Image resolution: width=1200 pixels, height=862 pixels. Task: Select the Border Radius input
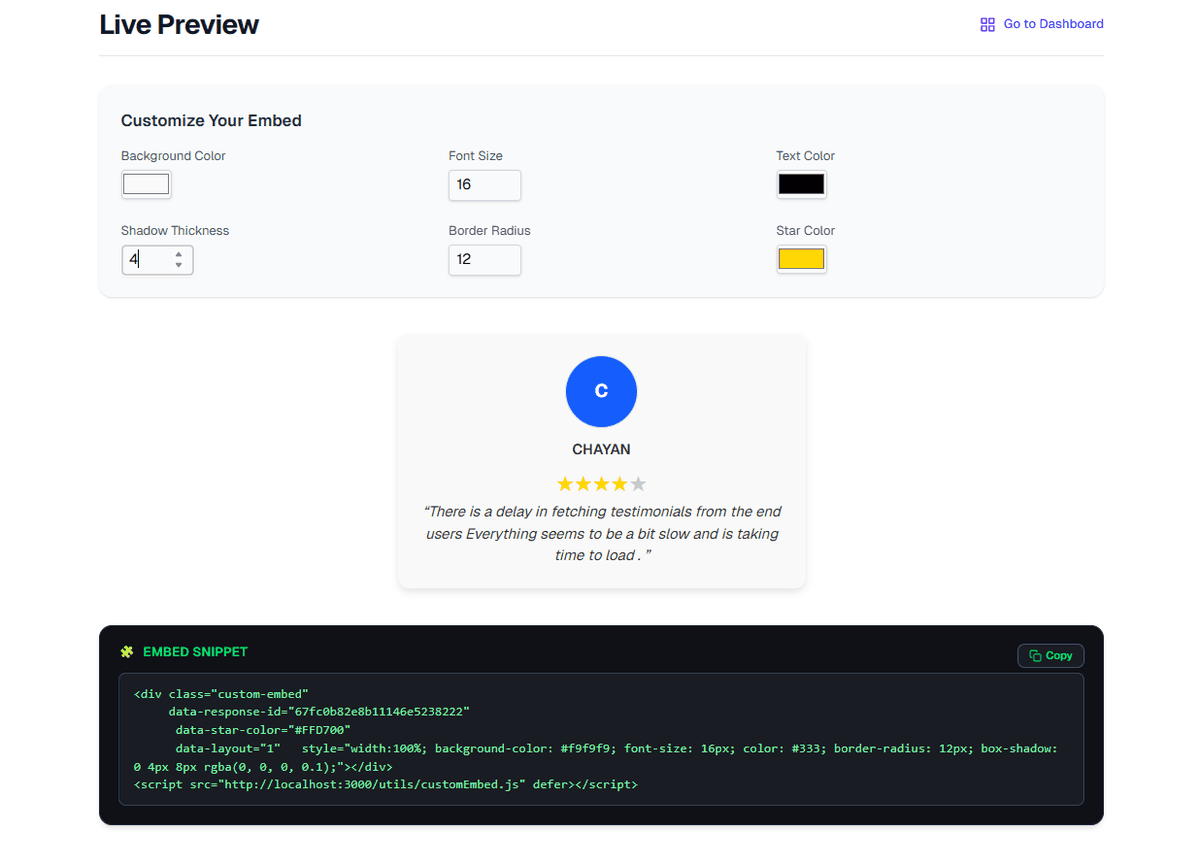[x=484, y=260]
